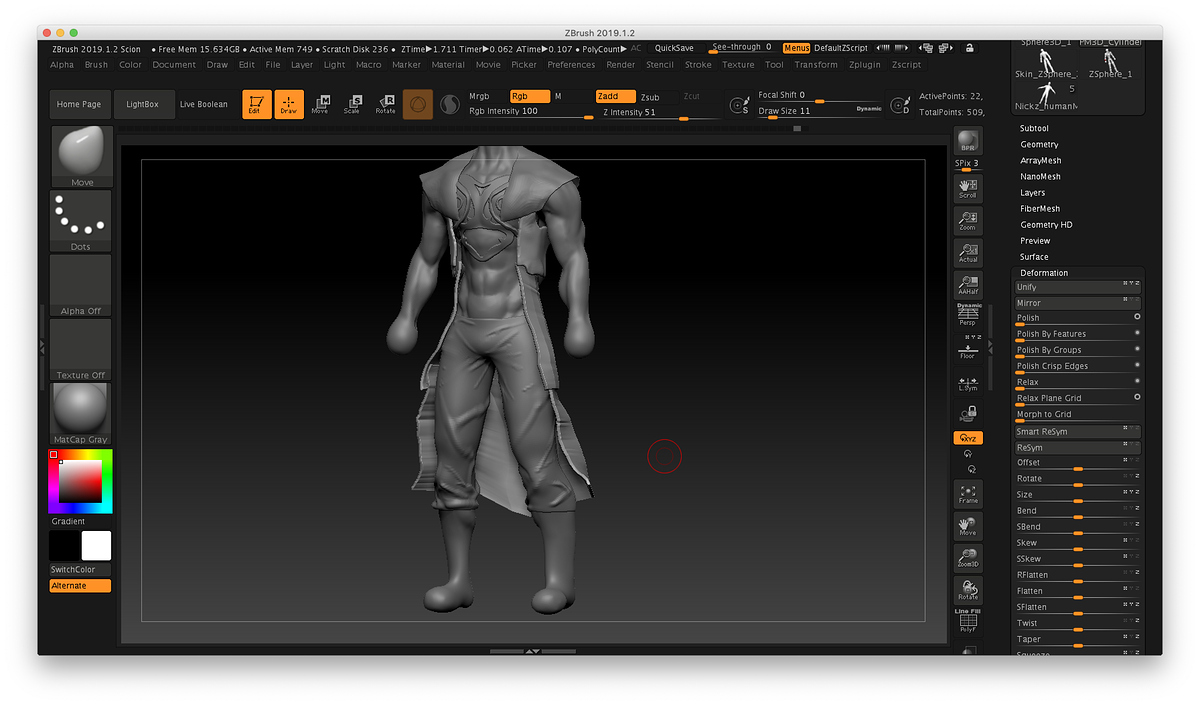
Task: Expand the Geometry HD section
Action: click(x=1046, y=224)
